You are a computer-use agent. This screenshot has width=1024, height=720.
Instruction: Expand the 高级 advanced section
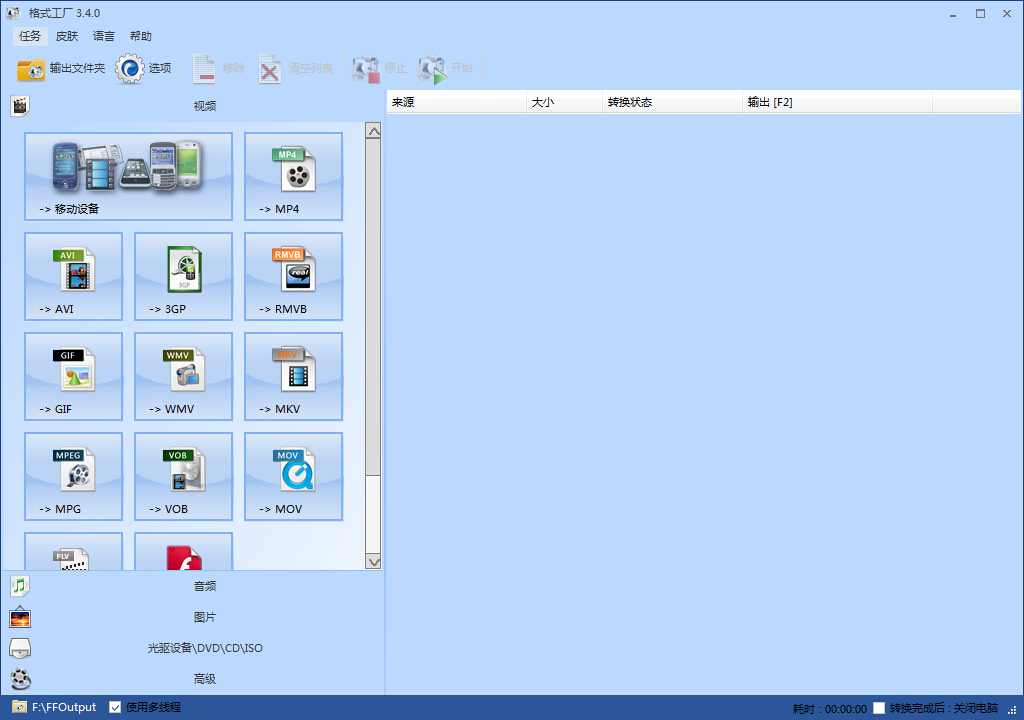coord(195,679)
